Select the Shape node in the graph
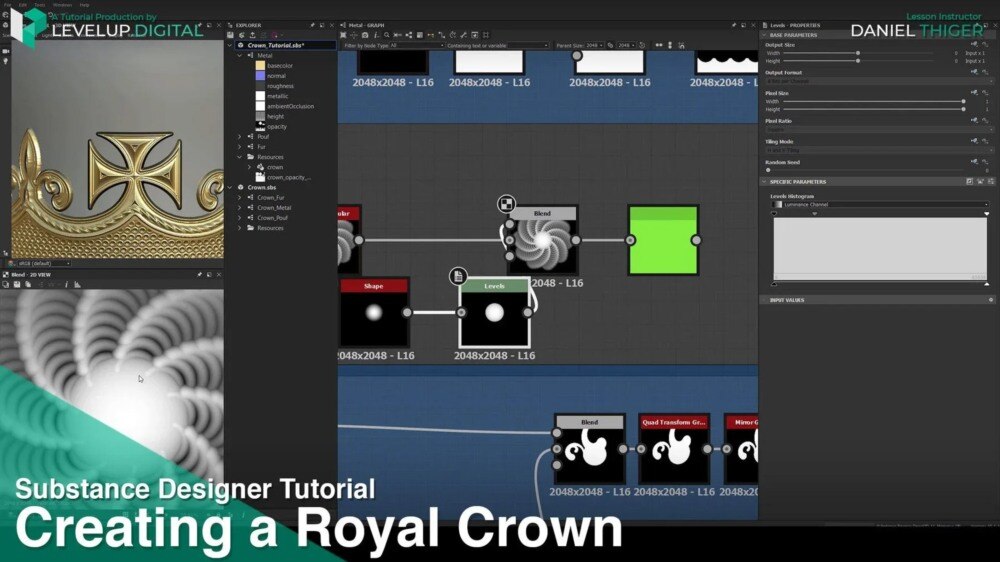1000x562 pixels. pyautogui.click(x=374, y=313)
